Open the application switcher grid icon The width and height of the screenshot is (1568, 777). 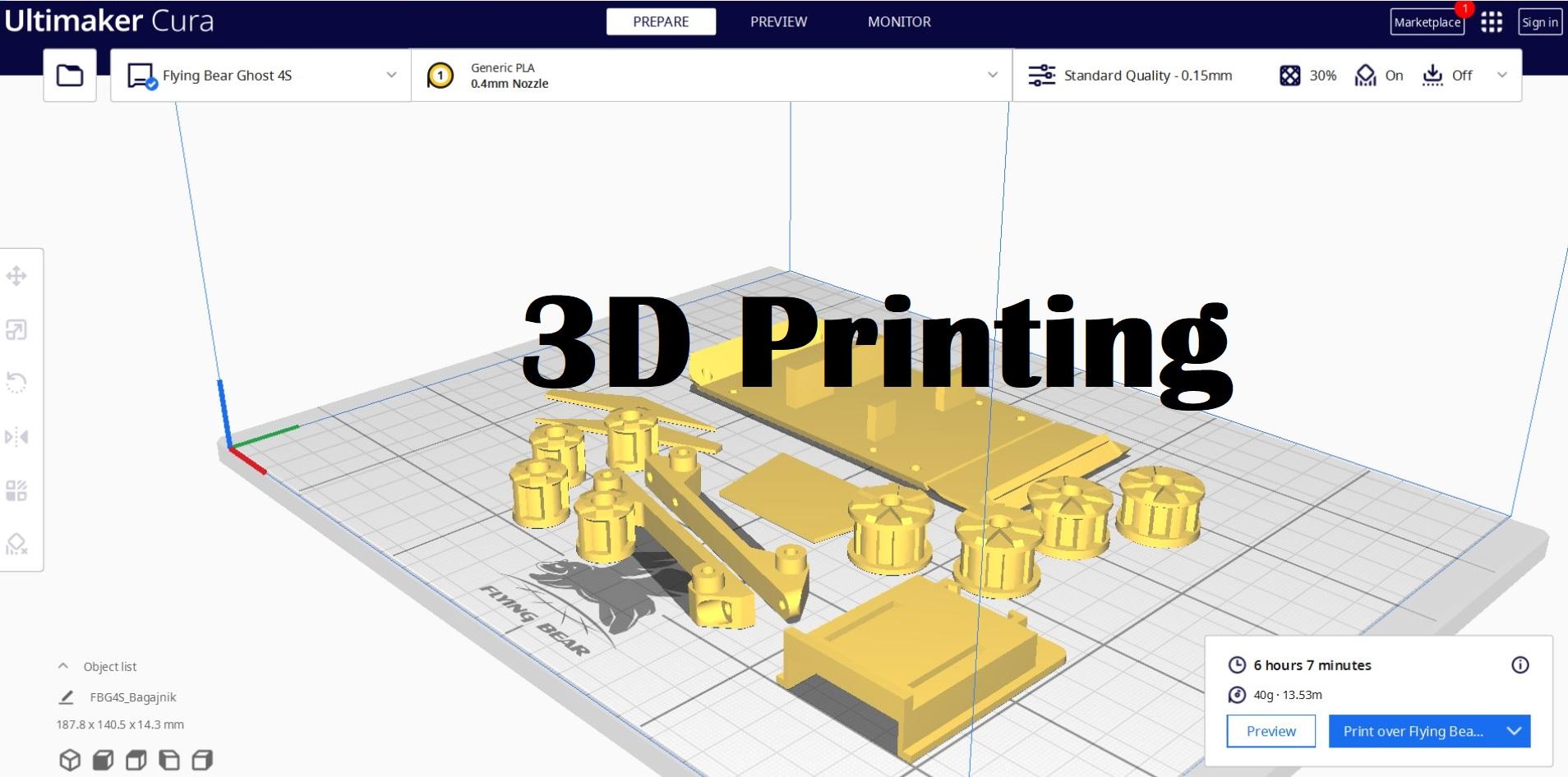1492,22
